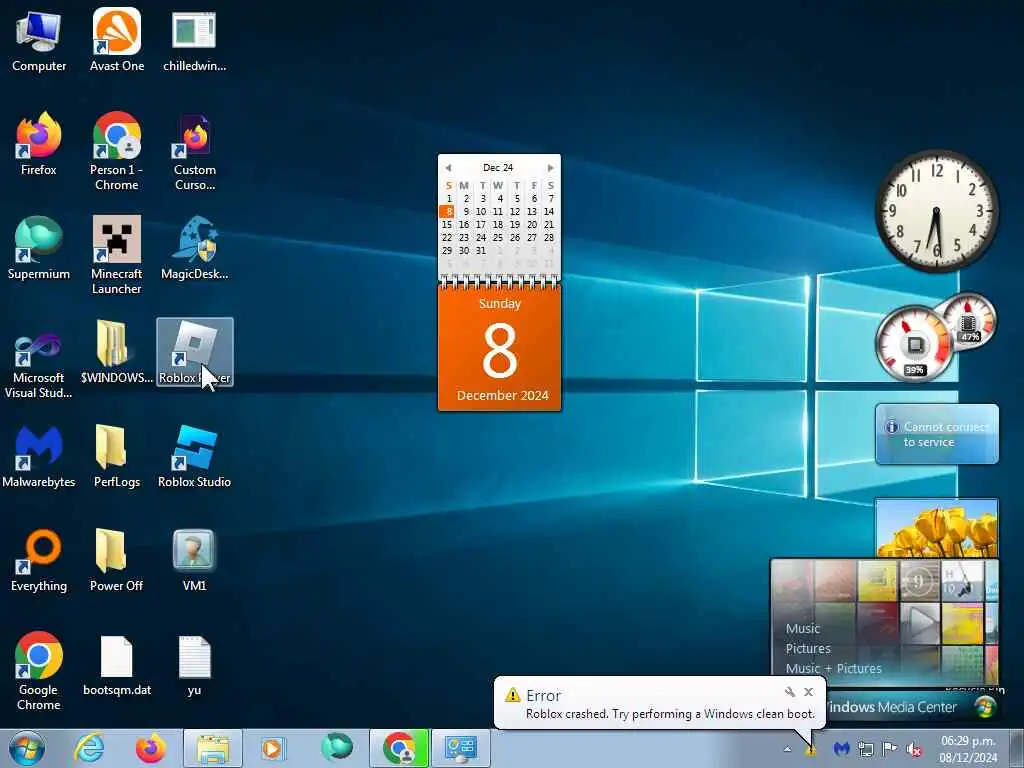Screen dimensions: 1024x768
Task: Go to next month in calendar gadget
Action: [x=551, y=168]
